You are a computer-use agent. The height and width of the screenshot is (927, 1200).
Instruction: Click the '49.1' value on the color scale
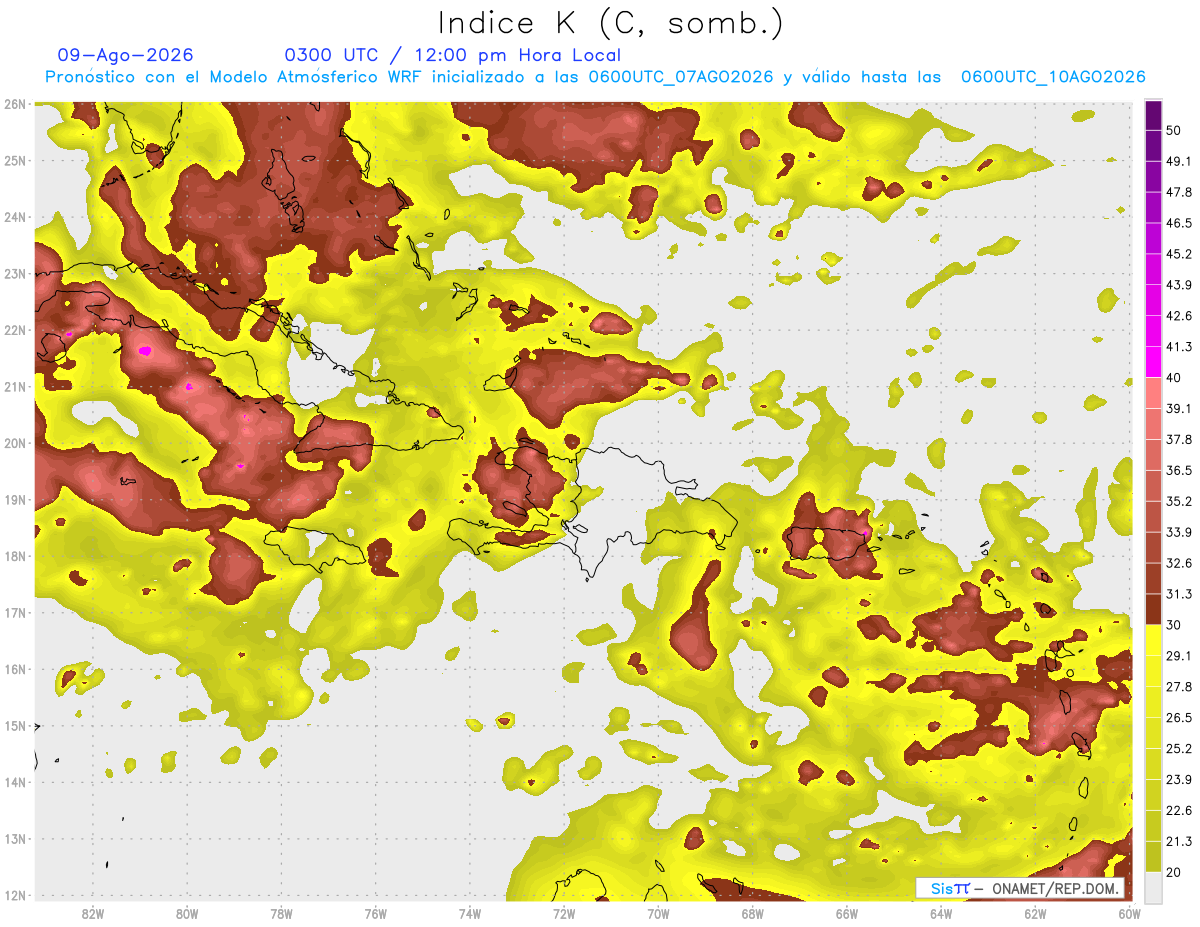coord(1179,162)
